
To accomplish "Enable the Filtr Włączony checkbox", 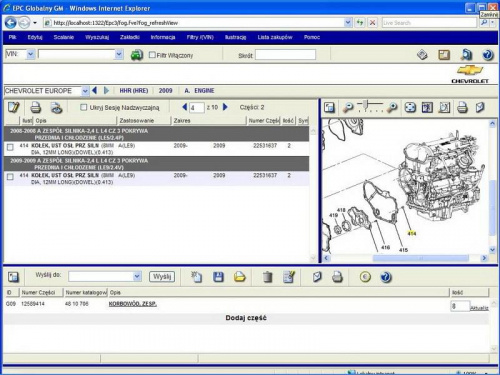I will (152, 55).
